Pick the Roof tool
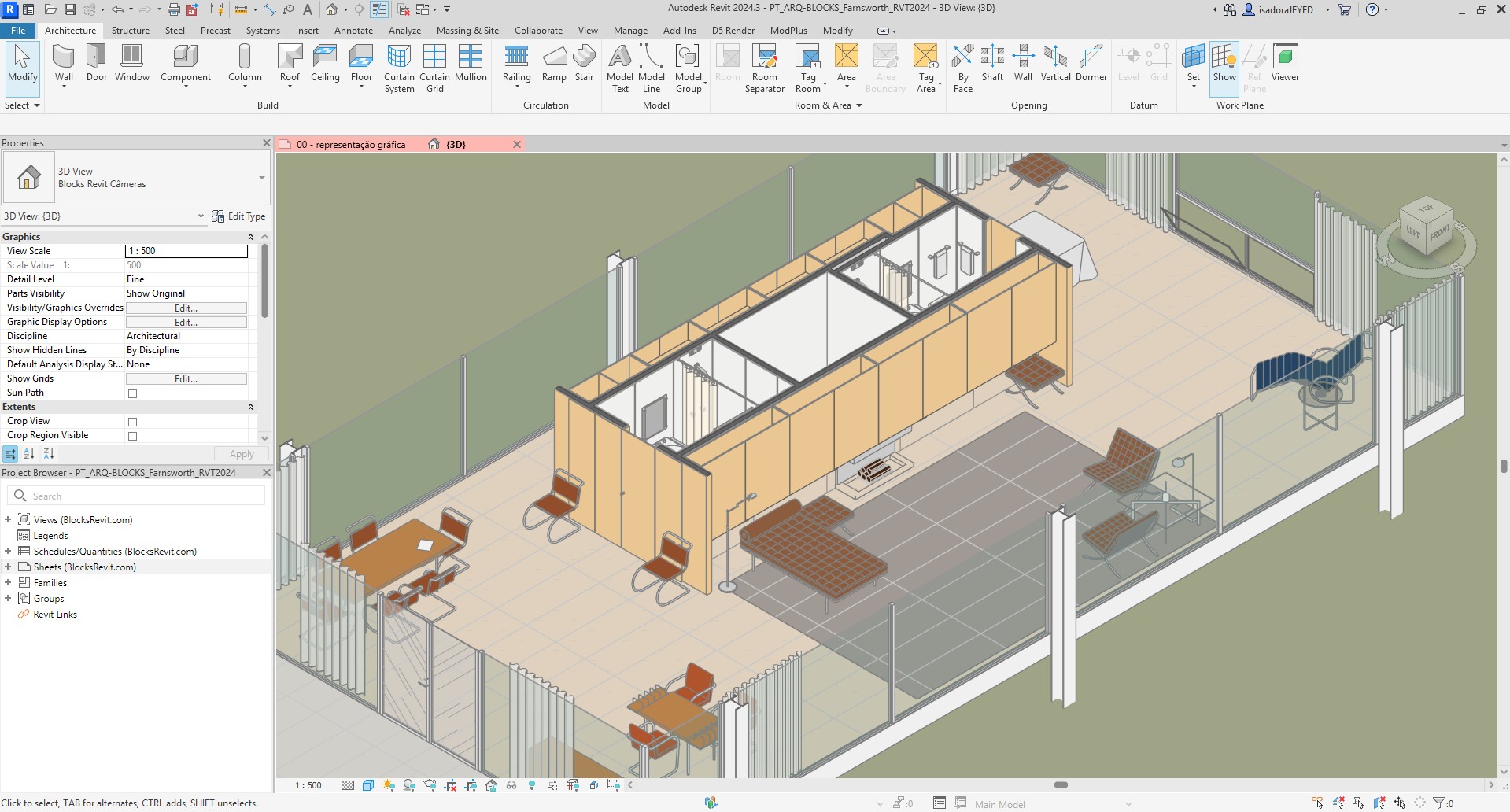The width and height of the screenshot is (1510, 812). click(x=290, y=65)
